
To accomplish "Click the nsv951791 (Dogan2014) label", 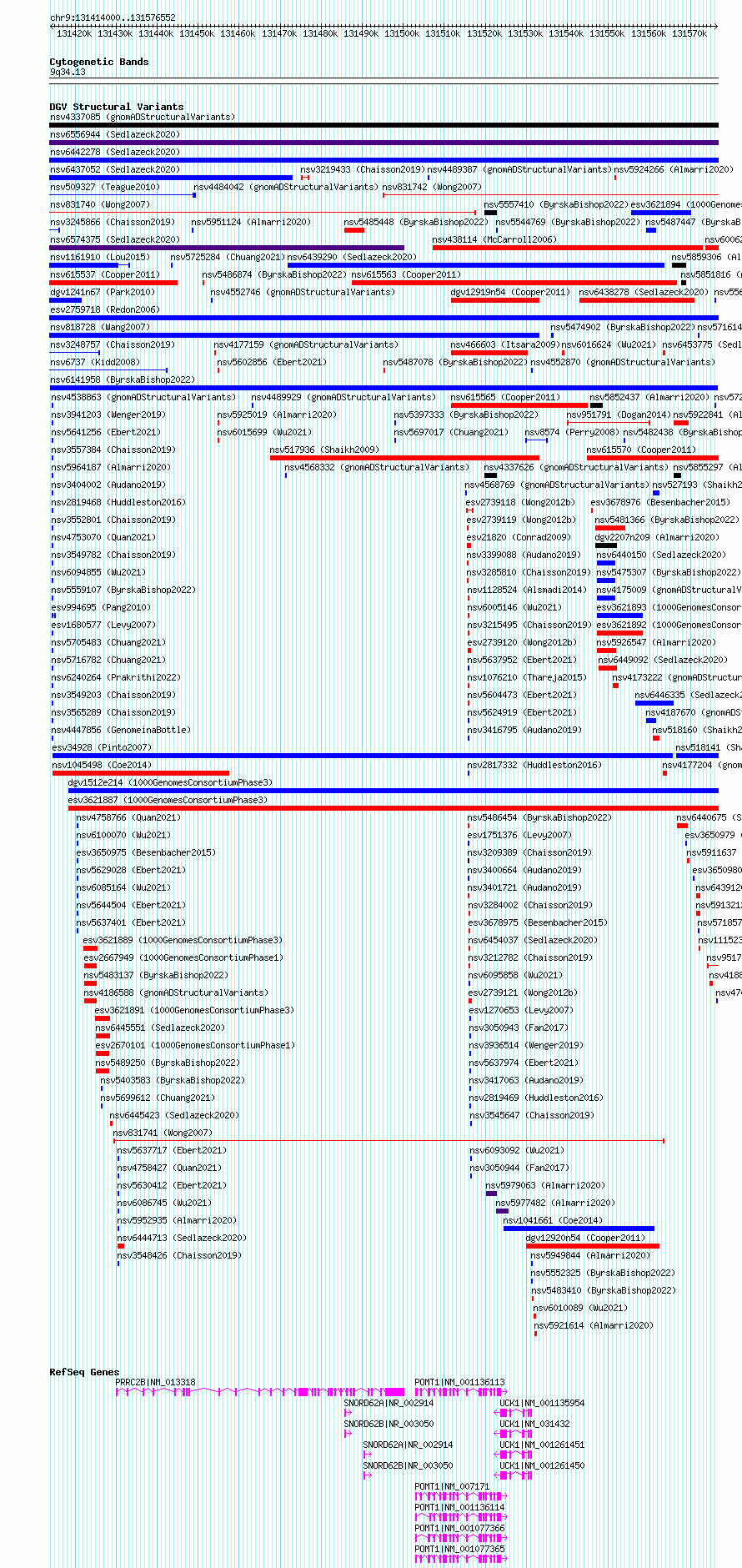I will tap(619, 415).
